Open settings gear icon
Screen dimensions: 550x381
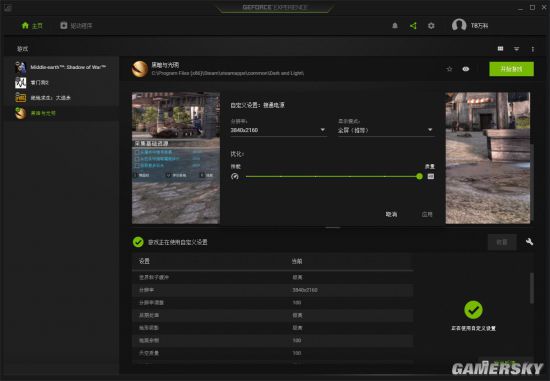tap(431, 26)
